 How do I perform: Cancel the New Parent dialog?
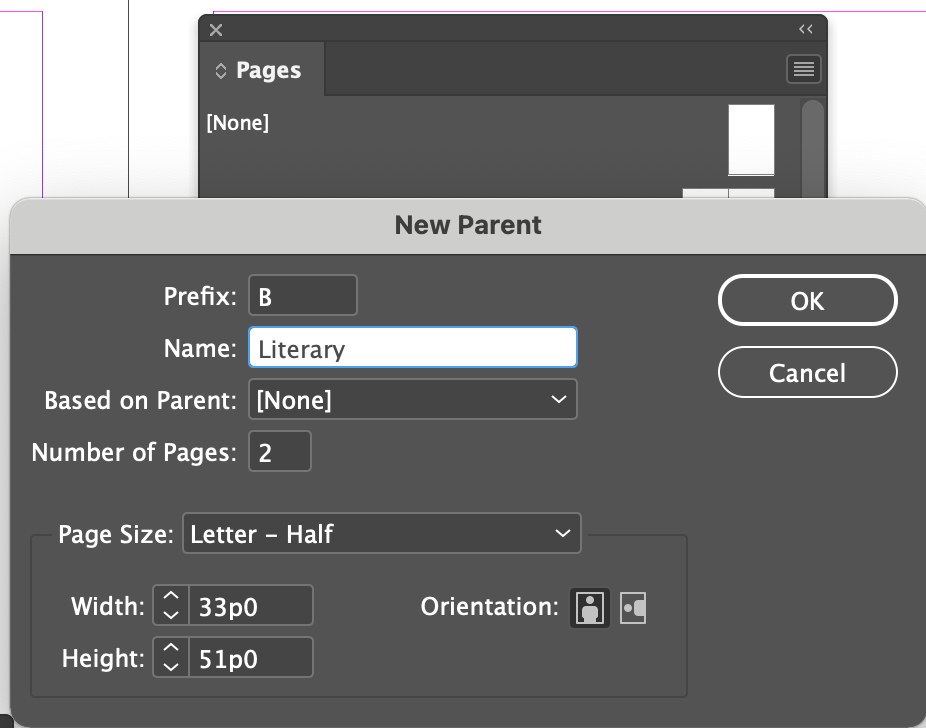(807, 373)
